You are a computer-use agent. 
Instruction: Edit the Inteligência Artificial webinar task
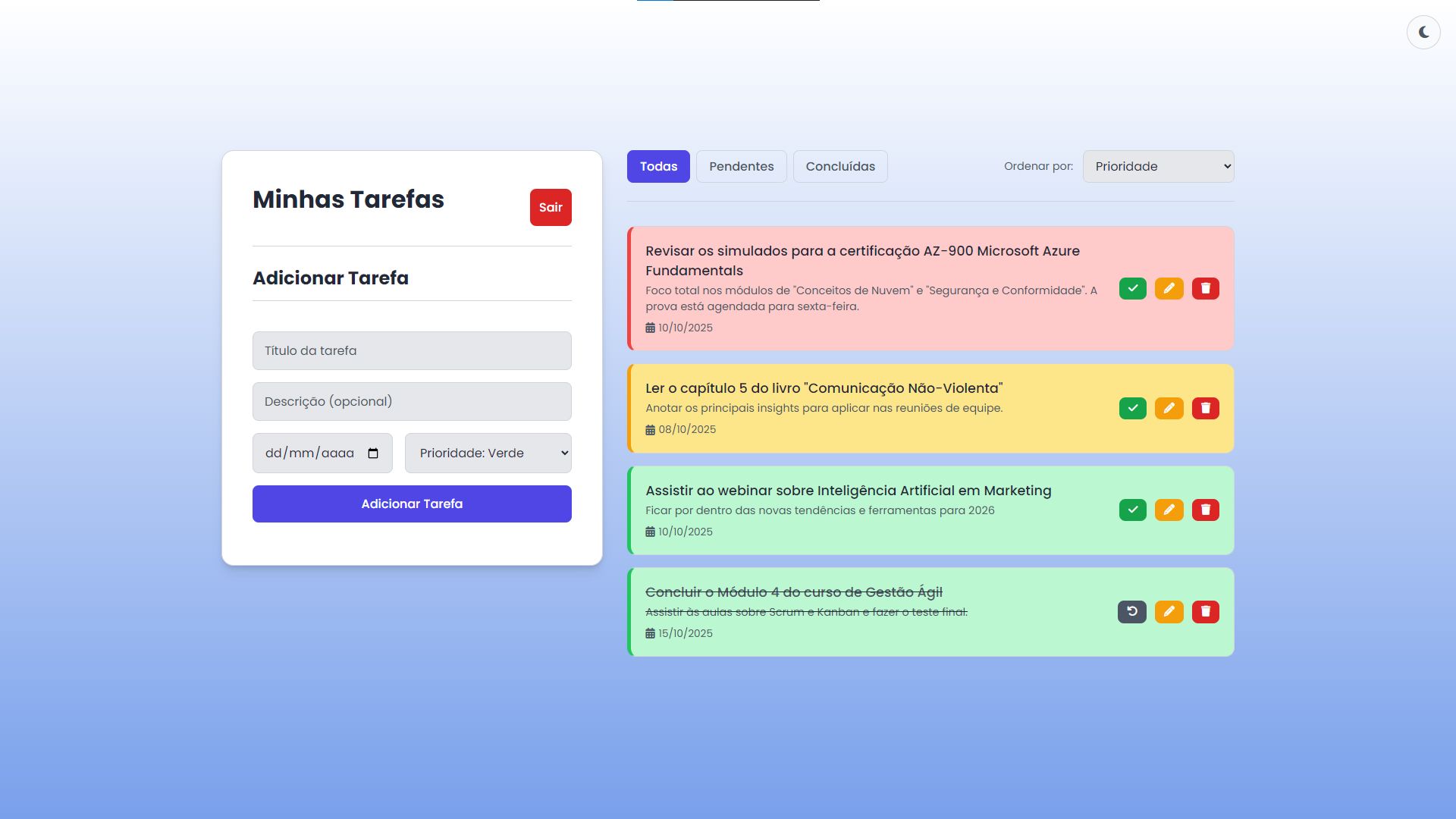1169,510
